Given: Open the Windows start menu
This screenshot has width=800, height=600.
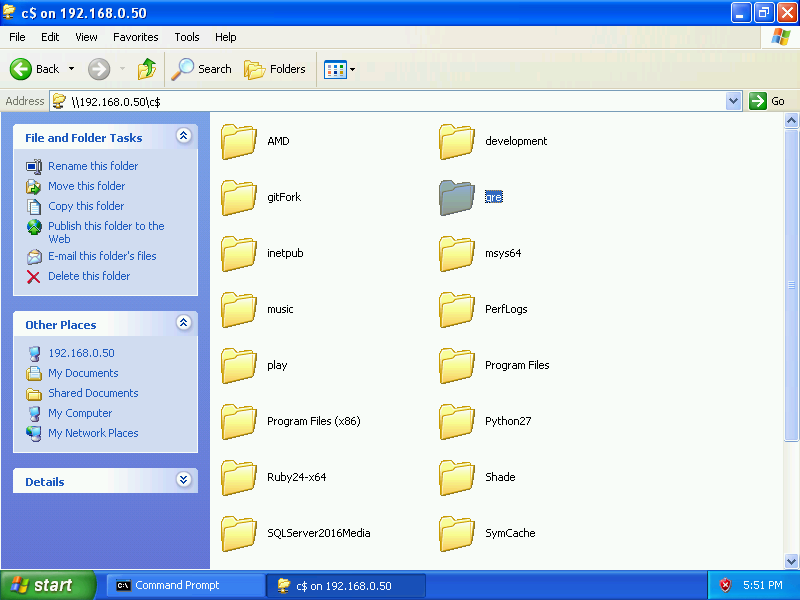Looking at the screenshot, I should point(47,585).
